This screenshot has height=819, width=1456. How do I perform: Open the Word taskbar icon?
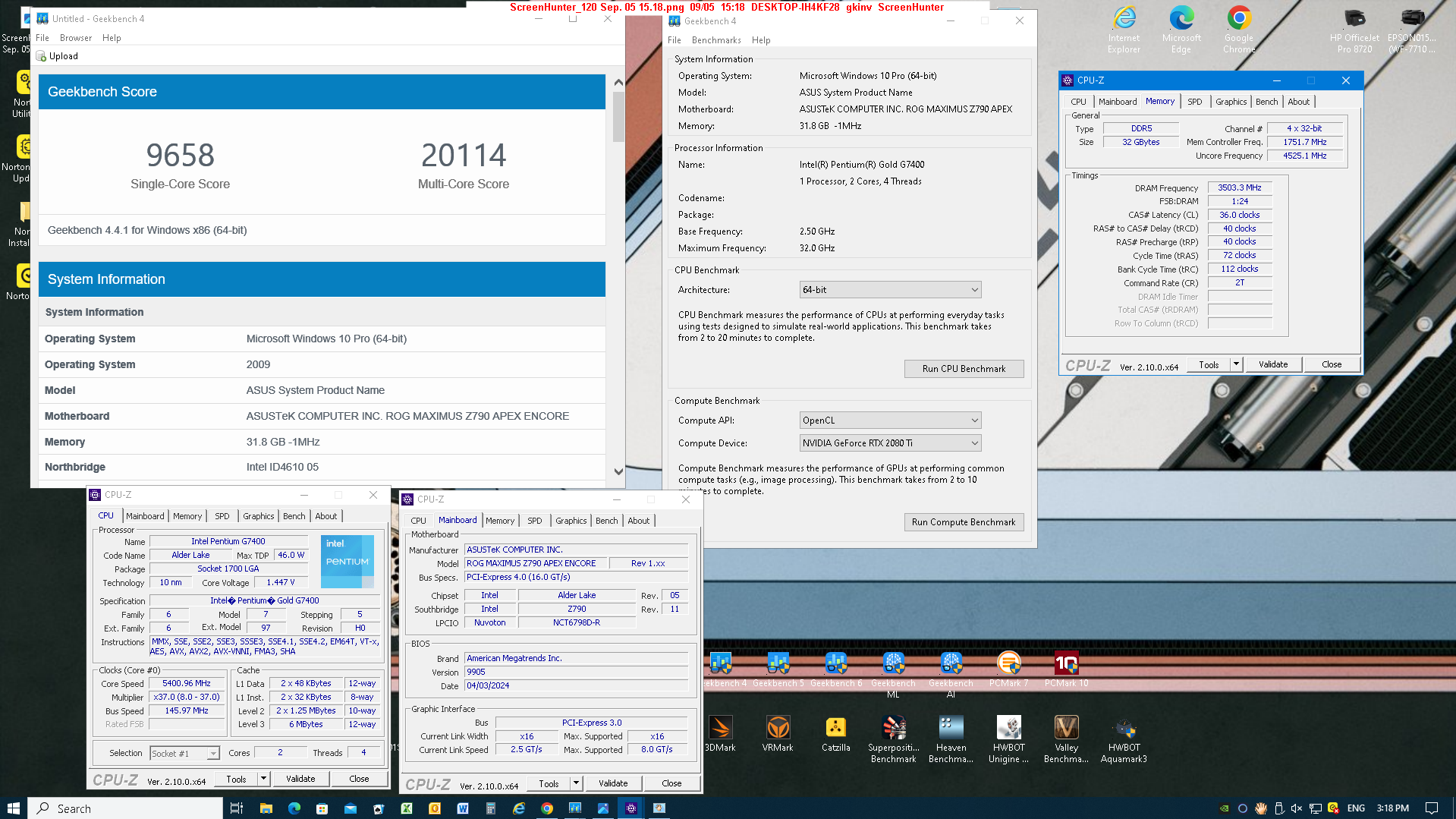(463, 808)
